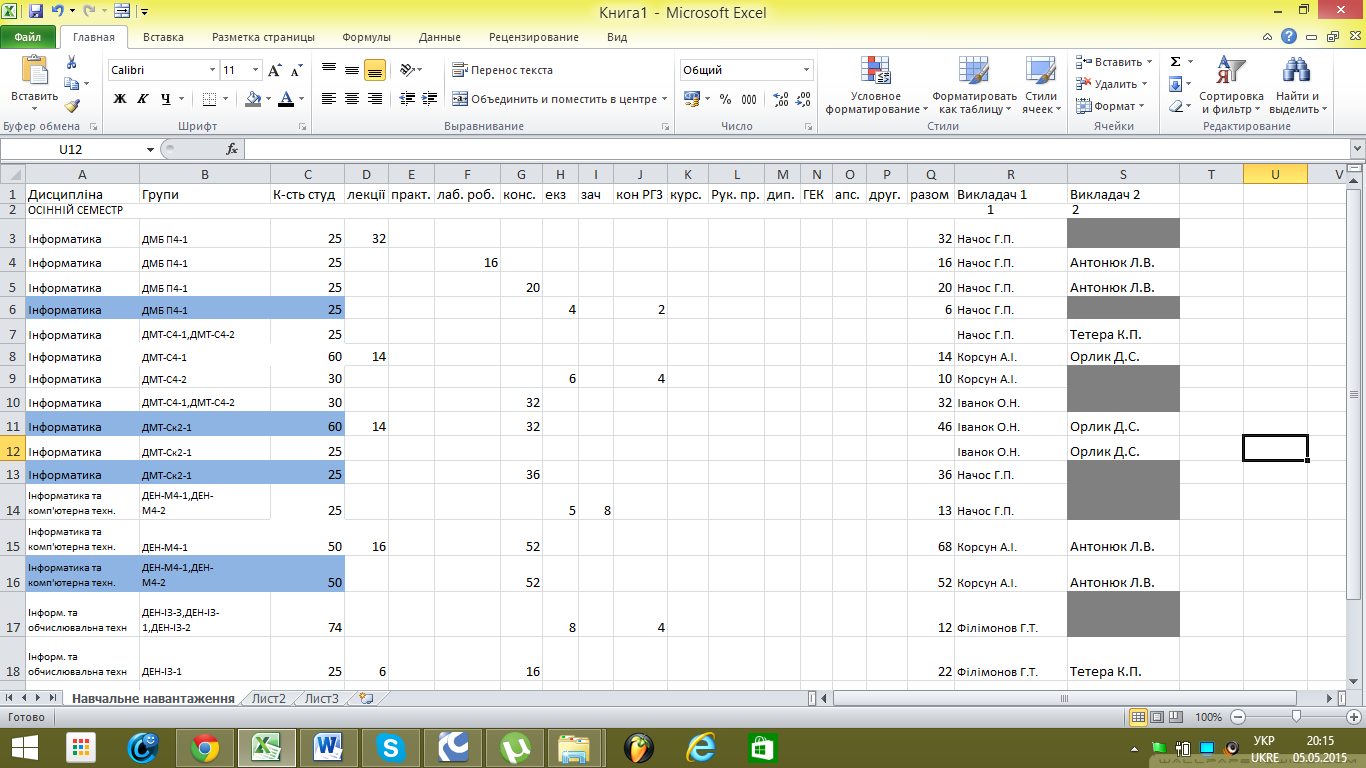
Task: Expand the Общий number format dropdown
Action: 807,70
